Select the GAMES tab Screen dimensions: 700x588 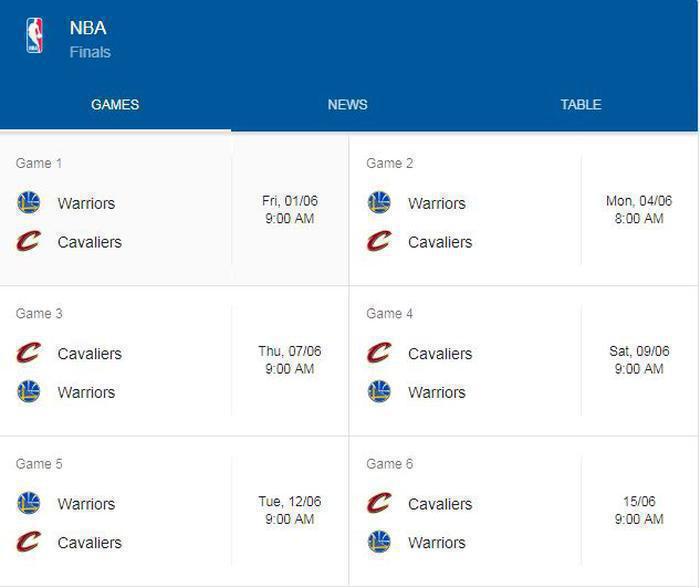click(x=115, y=104)
